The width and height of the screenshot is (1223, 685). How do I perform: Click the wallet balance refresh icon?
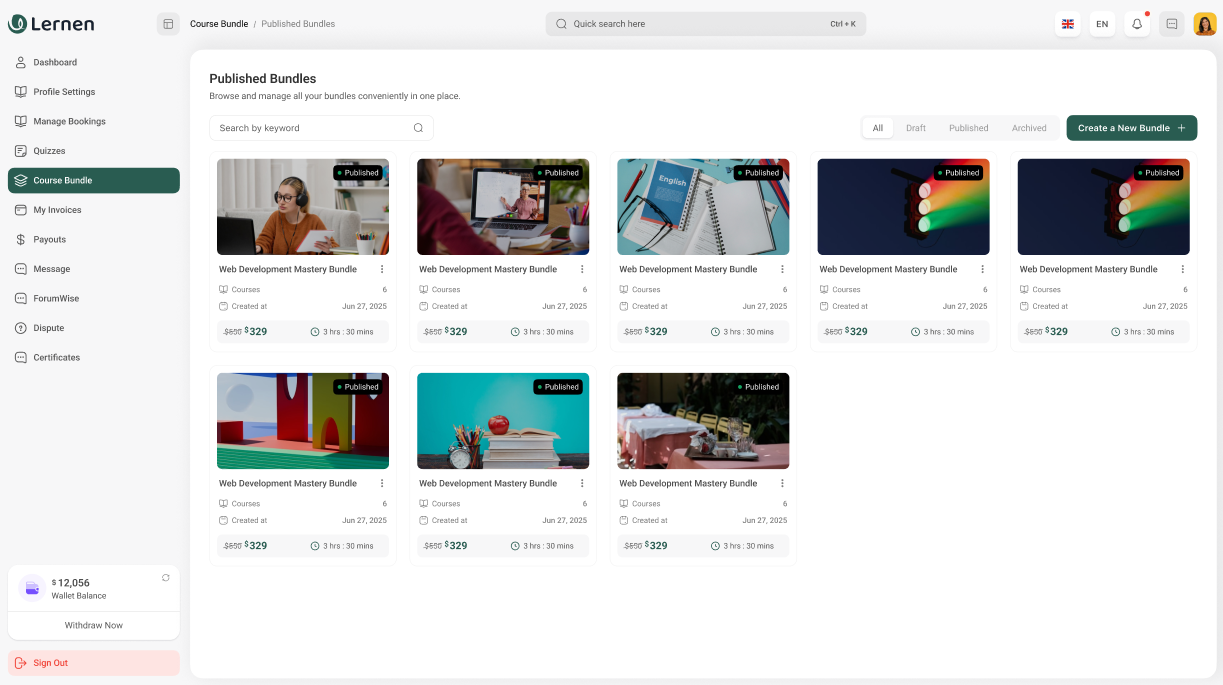click(x=166, y=578)
